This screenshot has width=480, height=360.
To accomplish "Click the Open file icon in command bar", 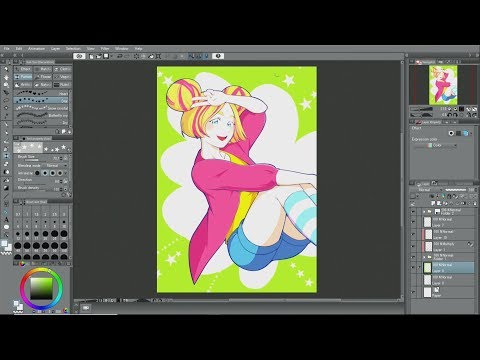I will 99,56.
